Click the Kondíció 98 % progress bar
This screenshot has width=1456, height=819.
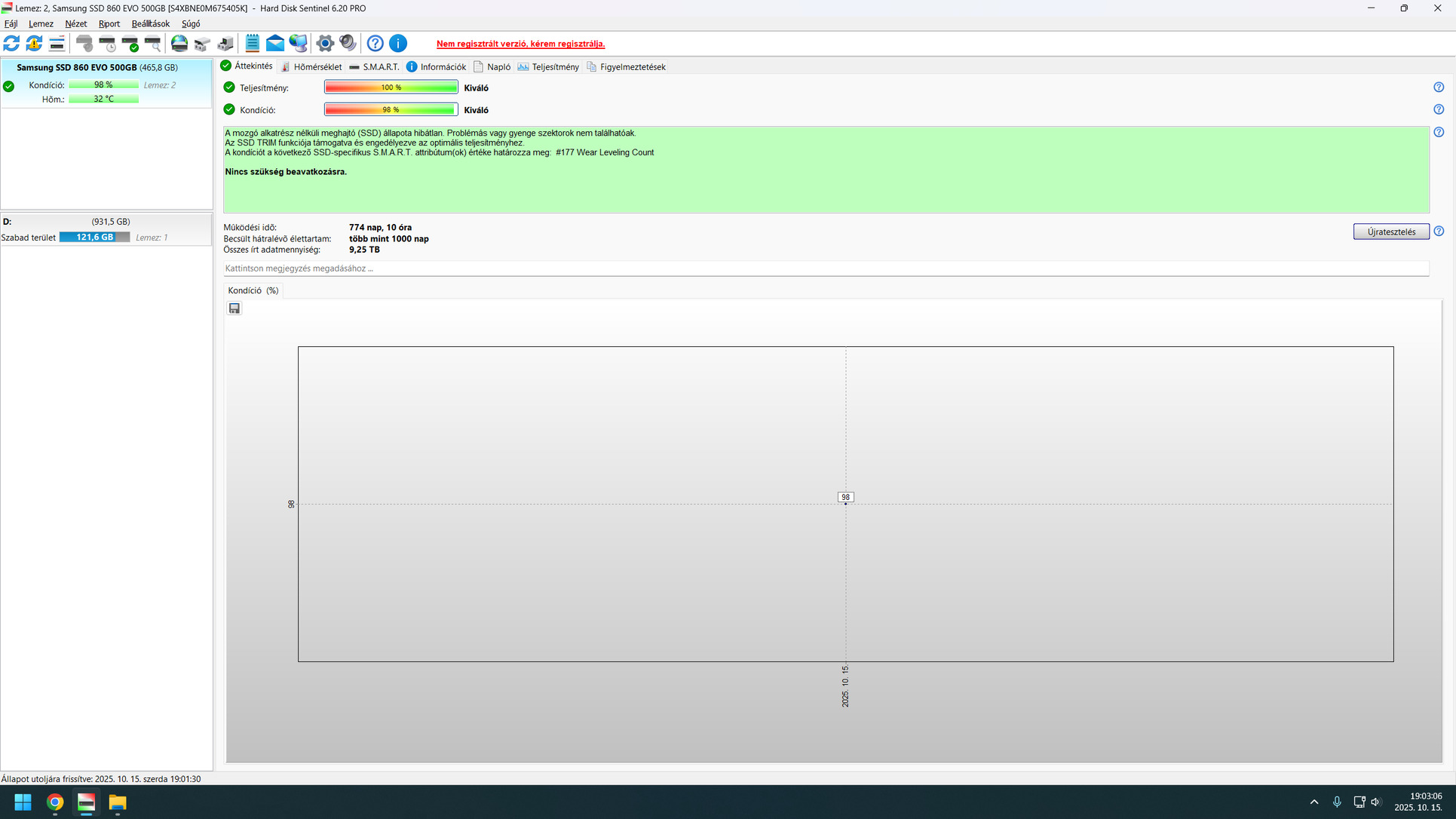391,110
